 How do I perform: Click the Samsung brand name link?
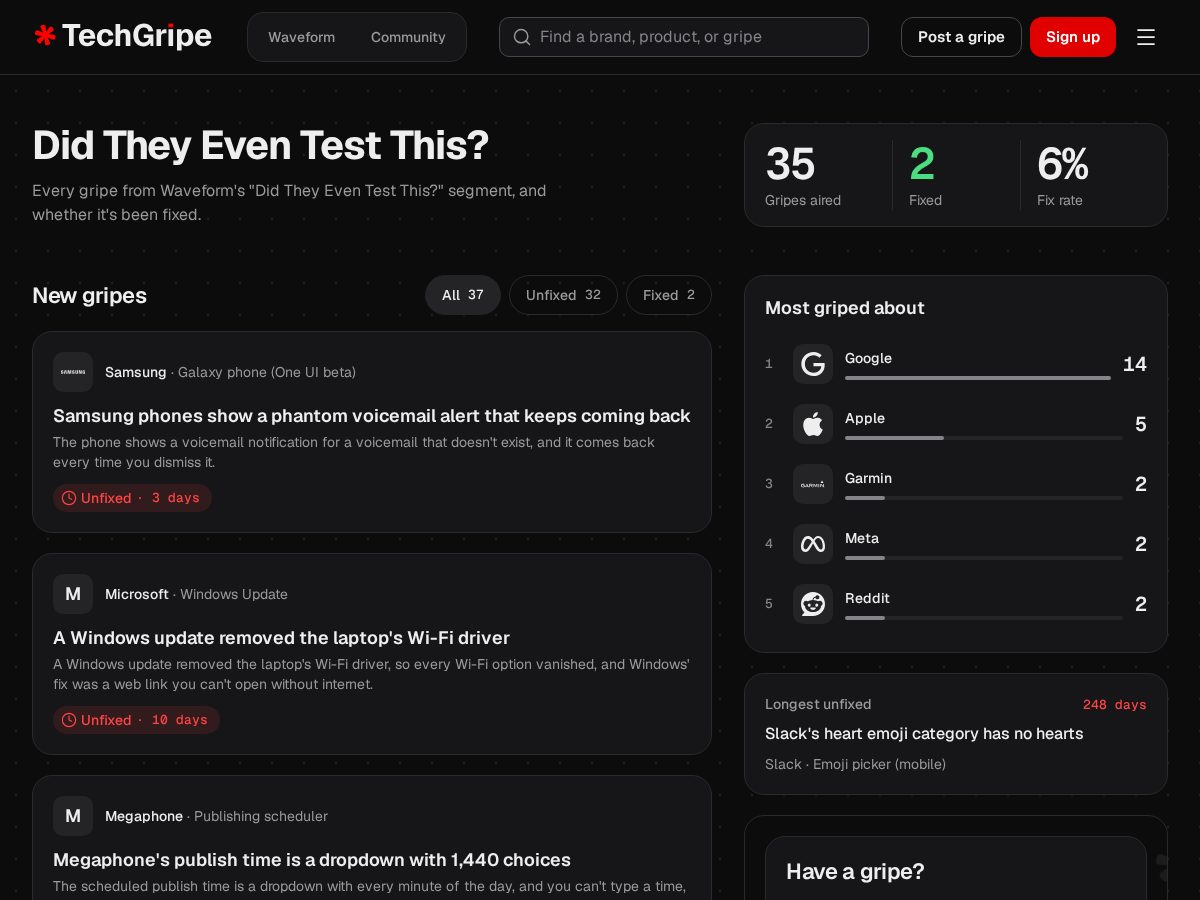click(x=135, y=372)
